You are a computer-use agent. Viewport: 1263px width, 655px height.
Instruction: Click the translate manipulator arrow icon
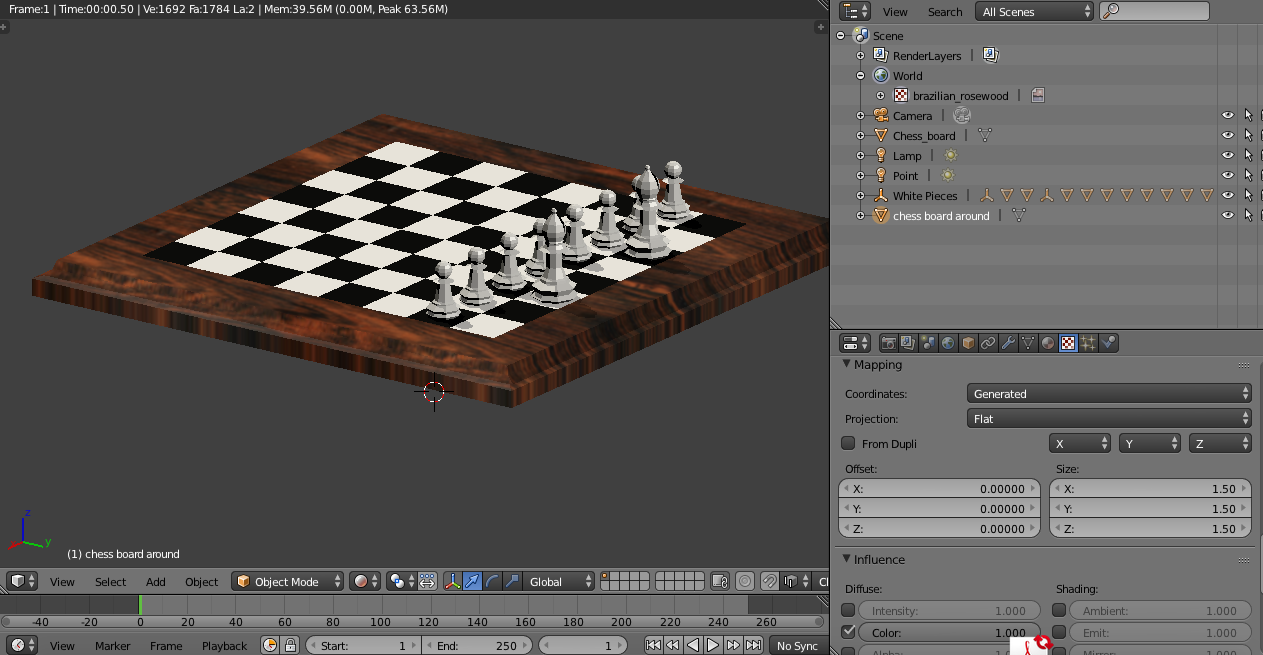[x=472, y=581]
